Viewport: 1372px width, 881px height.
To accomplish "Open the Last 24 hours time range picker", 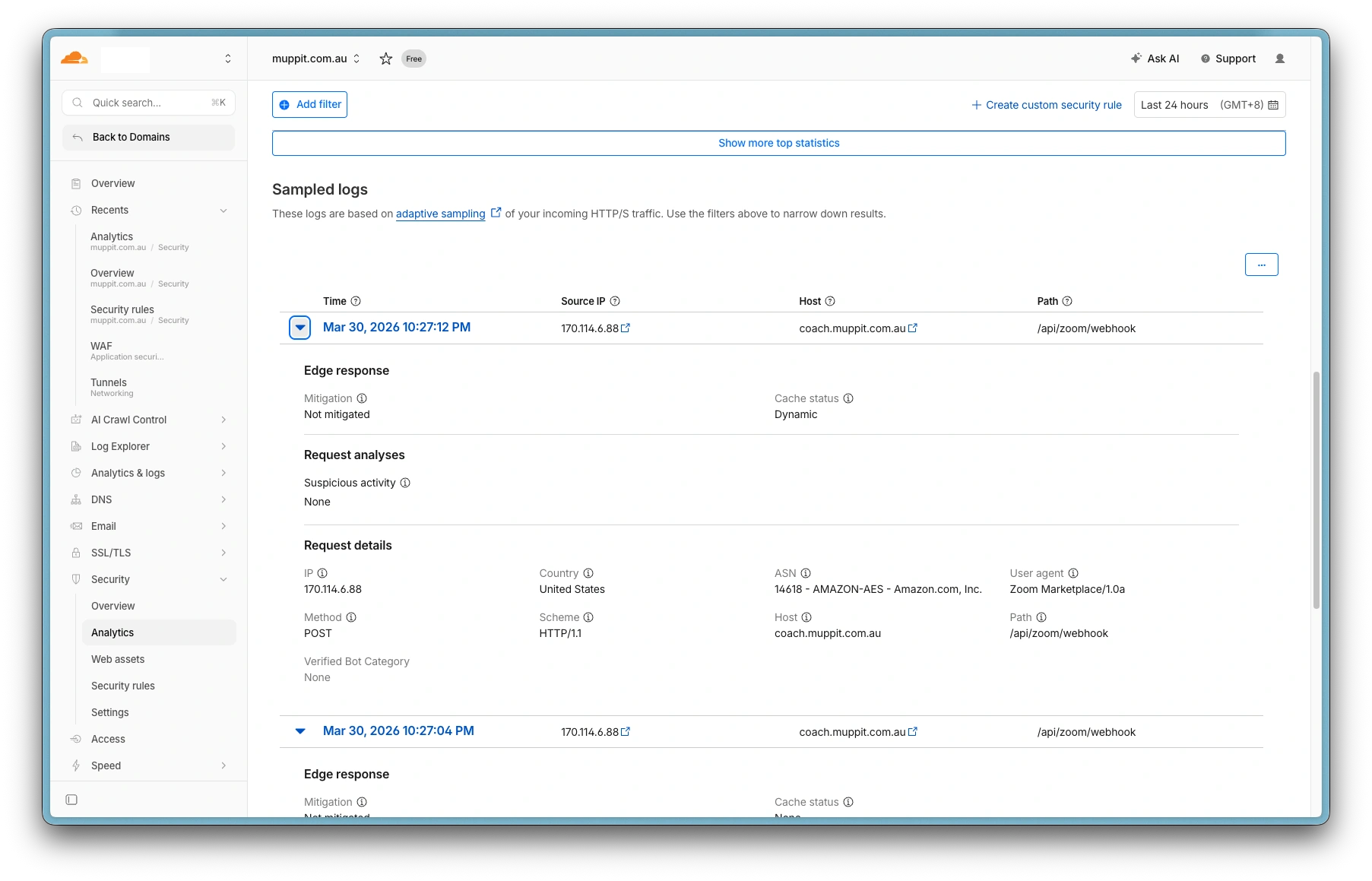I will tap(1209, 105).
